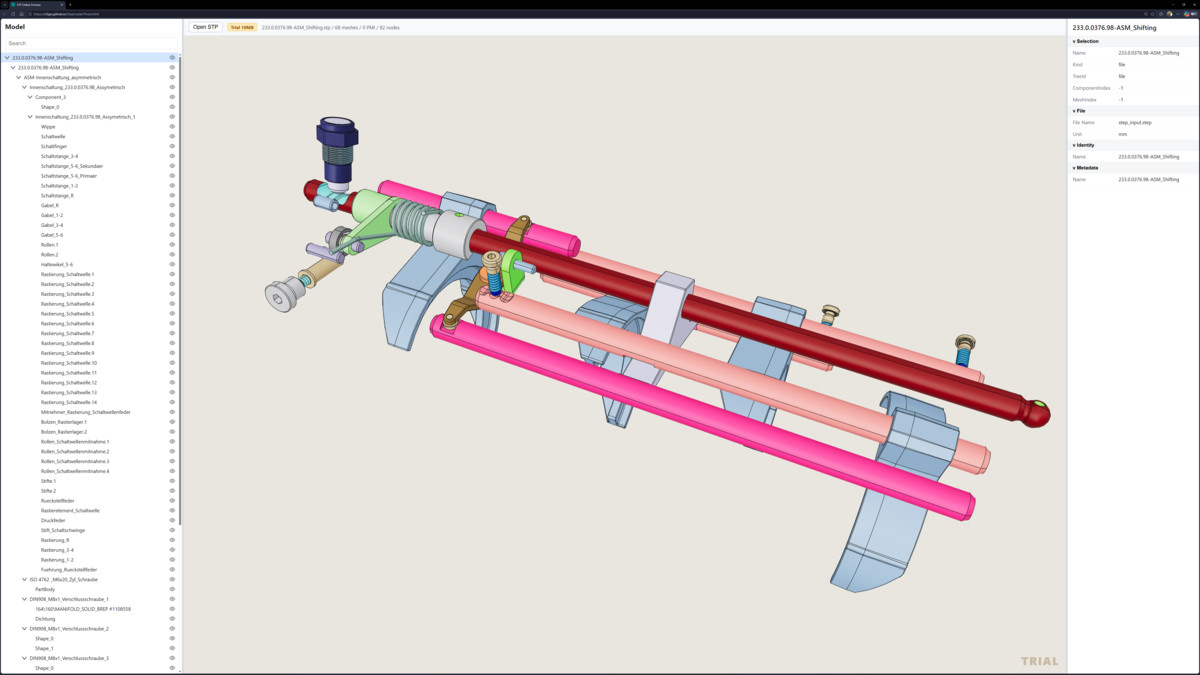Hide Schaltstange_R using its eye icon

[172, 196]
